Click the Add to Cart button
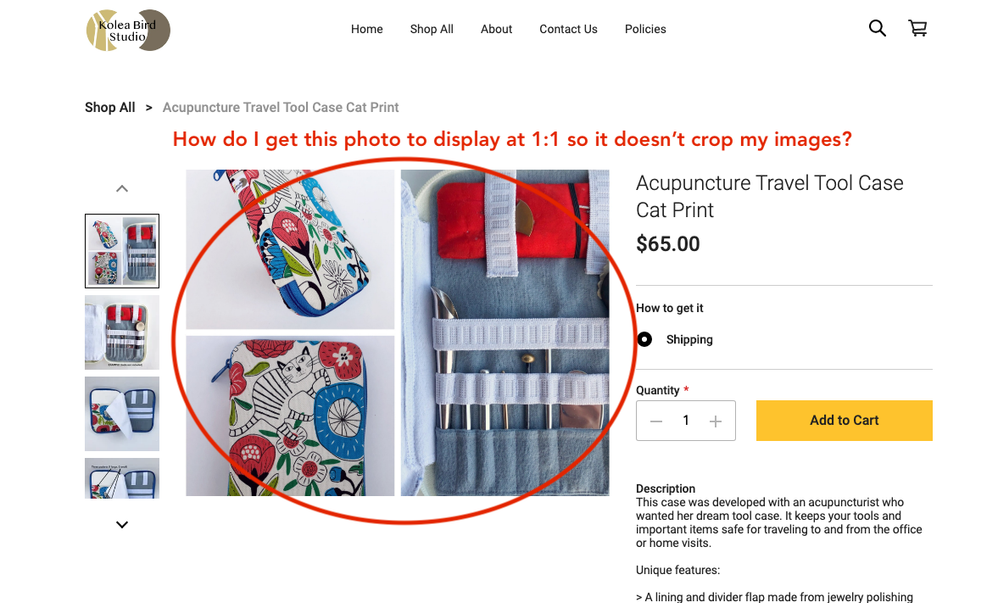This screenshot has width=998, height=603. click(844, 421)
